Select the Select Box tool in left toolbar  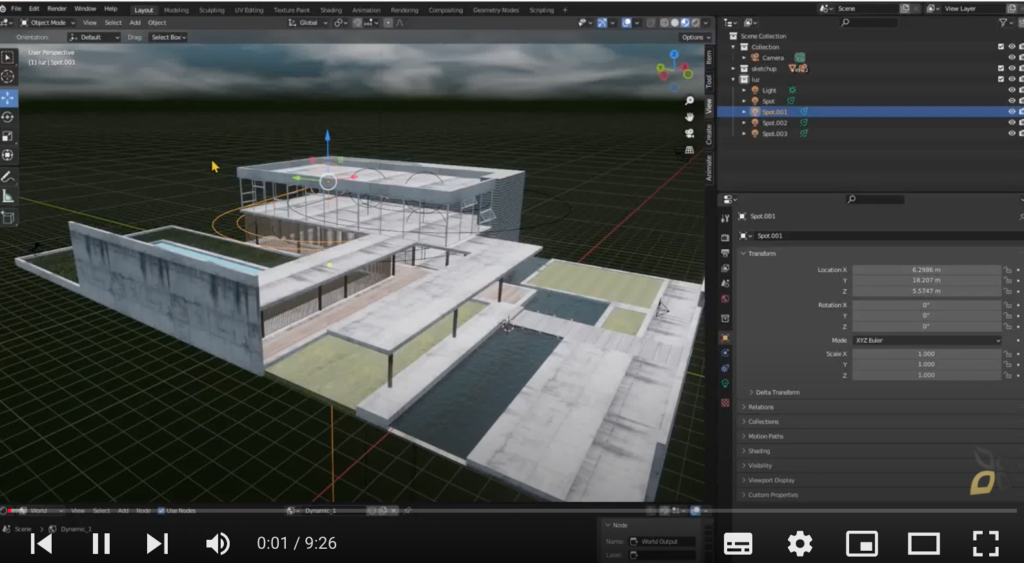pos(8,57)
